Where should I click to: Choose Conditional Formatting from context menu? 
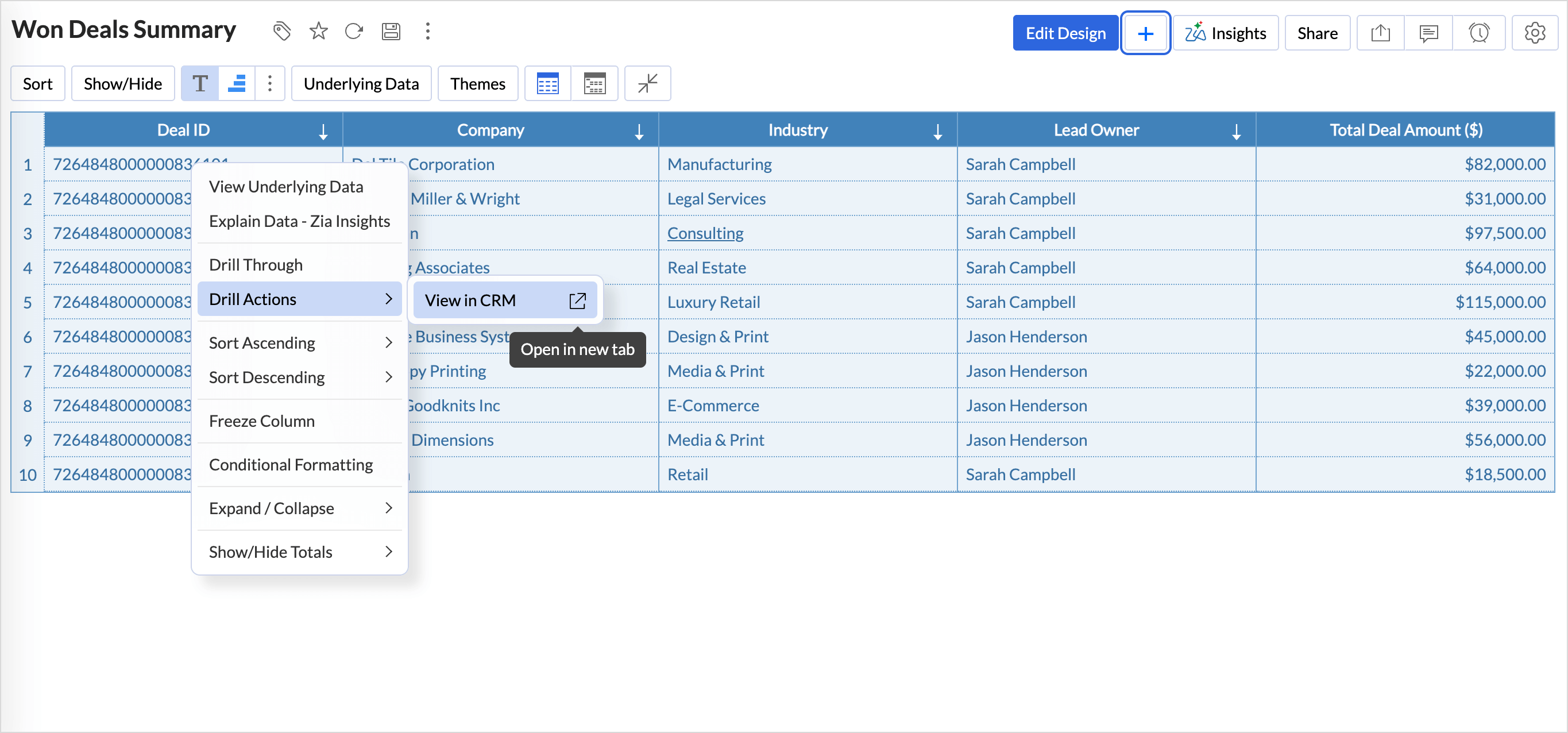point(291,465)
